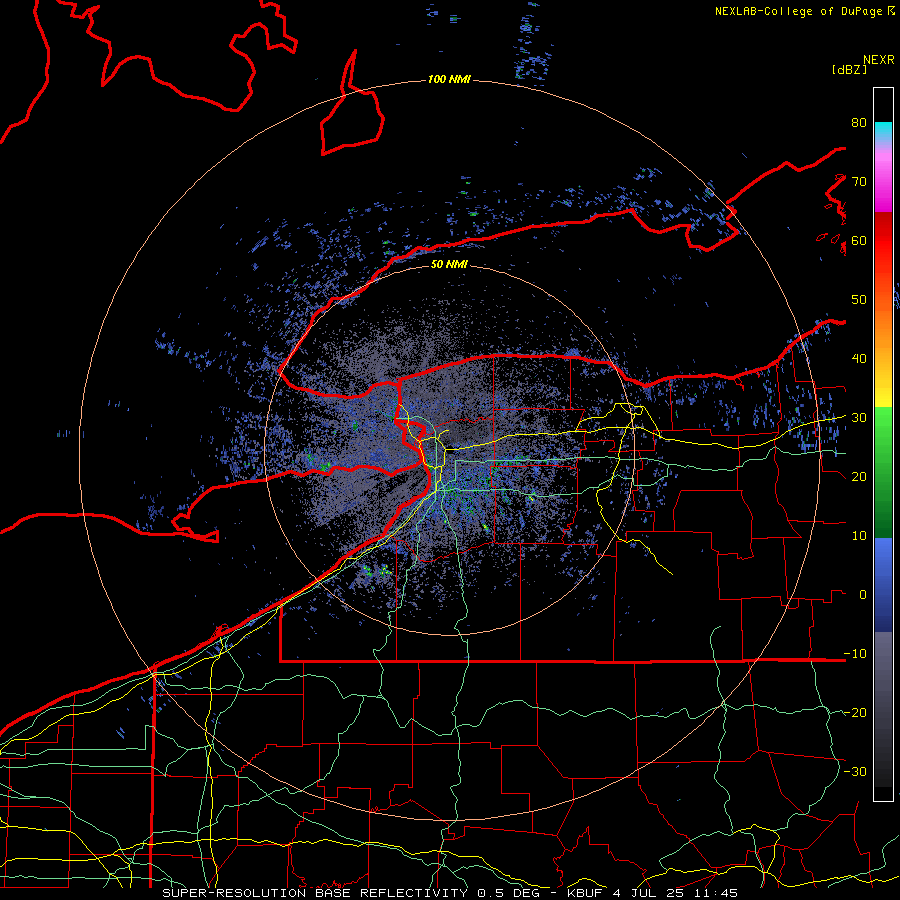Screen dimensions: 900x900
Task: Click the KBUF 4 JUL 25 11:45 timestamp
Action: coord(652,893)
